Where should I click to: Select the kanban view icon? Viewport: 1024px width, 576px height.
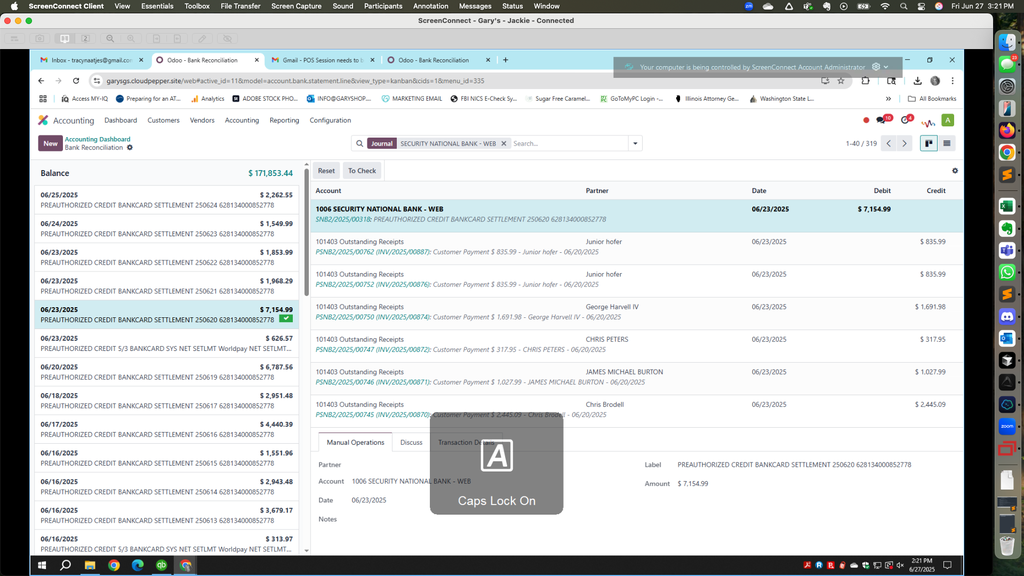click(929, 143)
